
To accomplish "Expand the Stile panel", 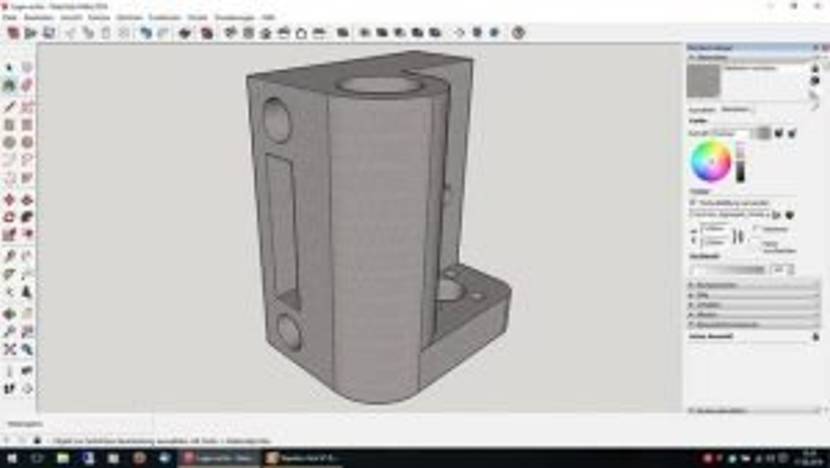I will click(754, 295).
